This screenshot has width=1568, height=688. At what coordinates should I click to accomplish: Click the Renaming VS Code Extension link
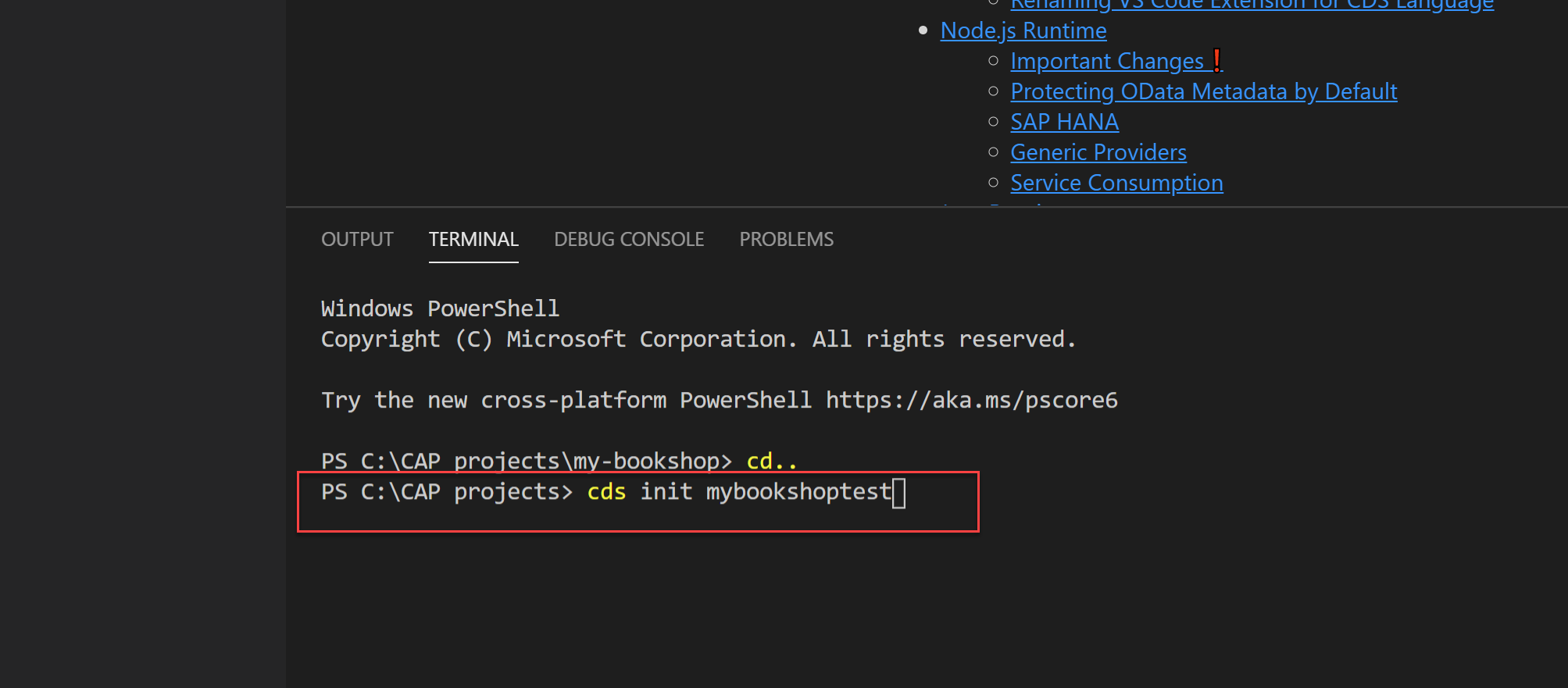[1252, 5]
